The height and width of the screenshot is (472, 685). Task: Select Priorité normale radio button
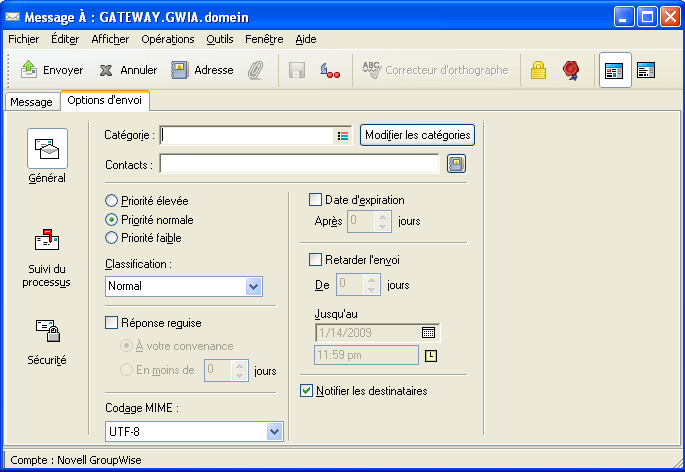coord(111,219)
